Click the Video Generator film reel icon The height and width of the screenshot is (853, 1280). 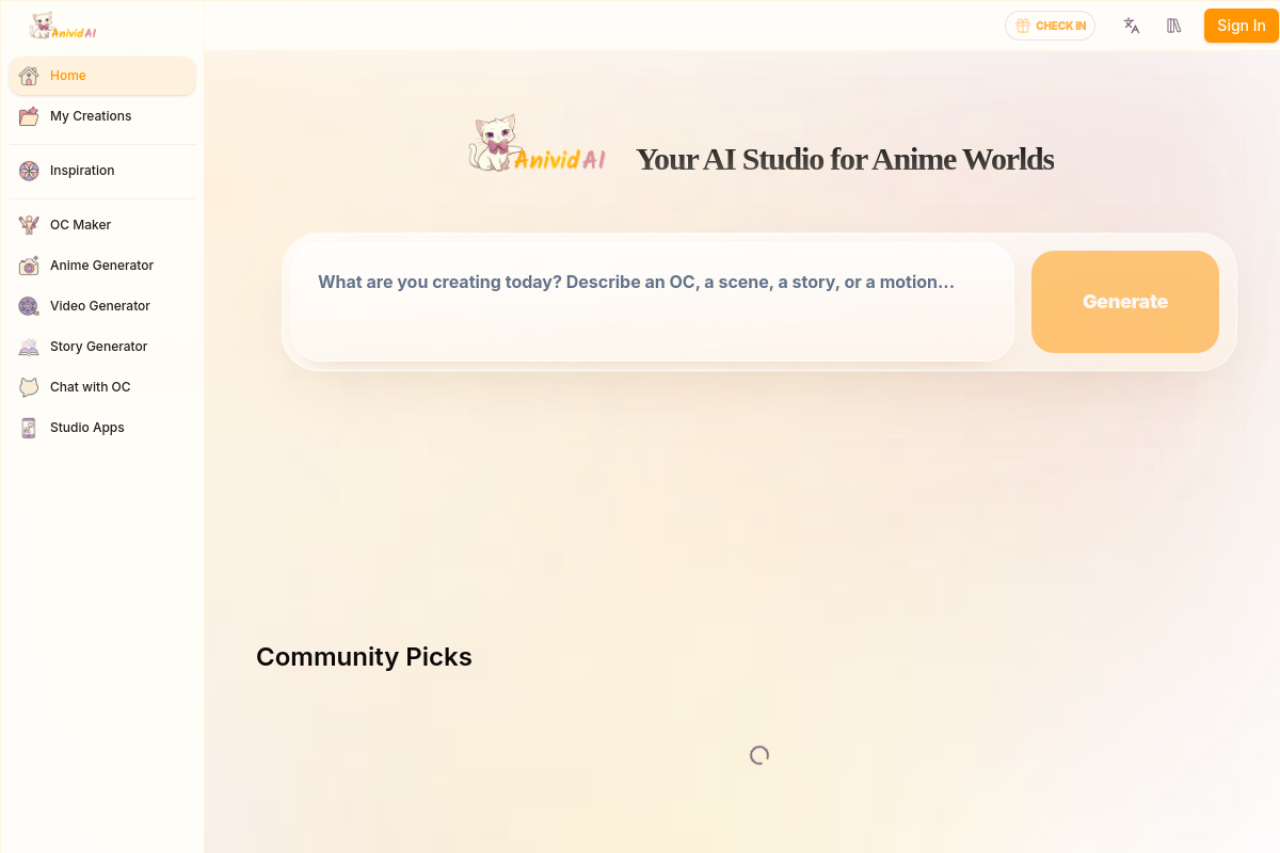(29, 306)
